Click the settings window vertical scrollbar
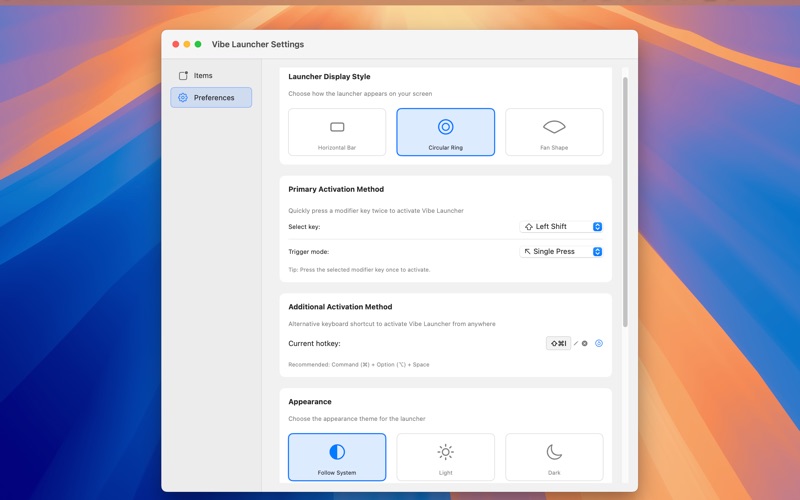 tap(625, 202)
